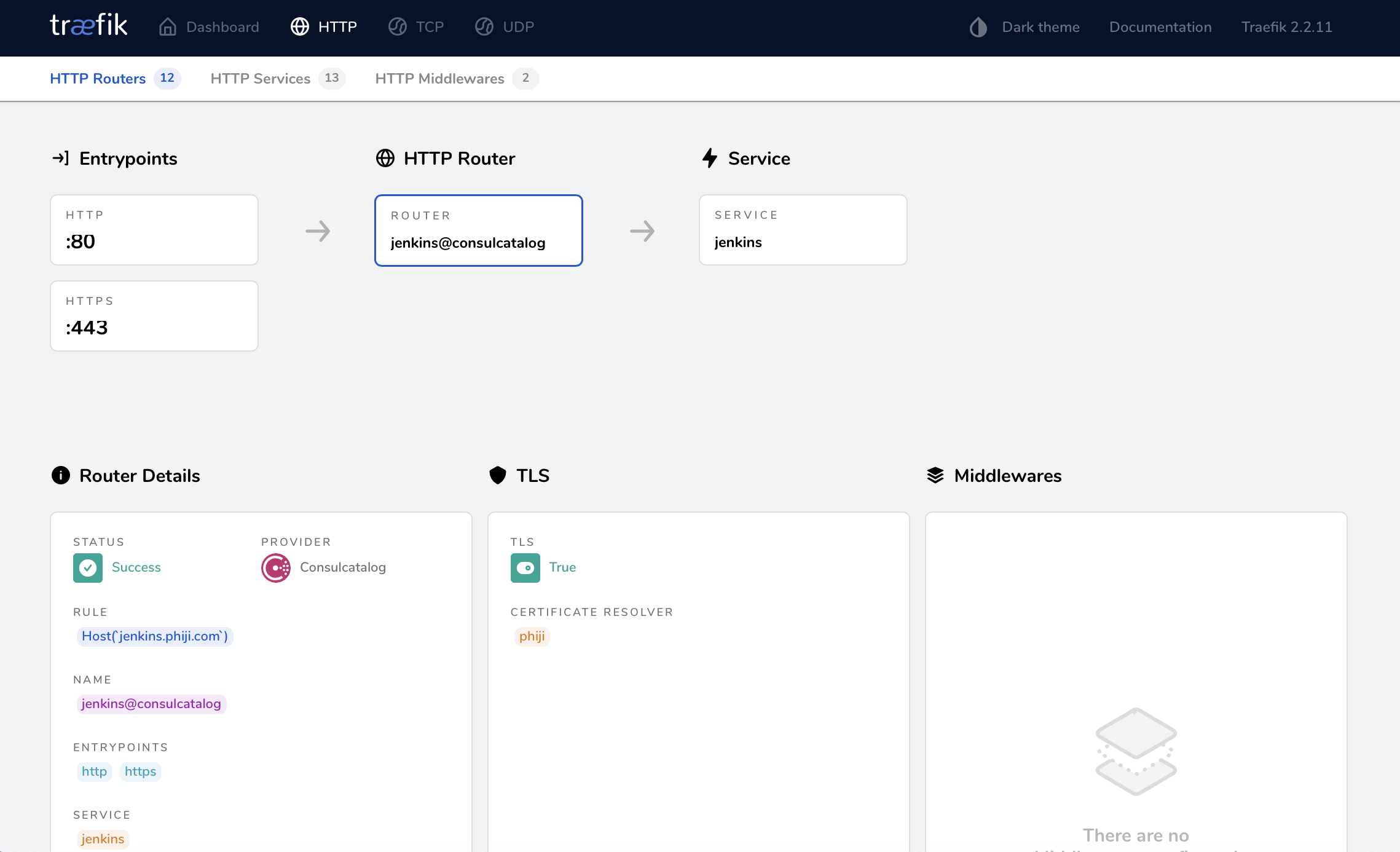This screenshot has height=852, width=1400.
Task: Click the UDP icon in top navigation
Action: (485, 27)
